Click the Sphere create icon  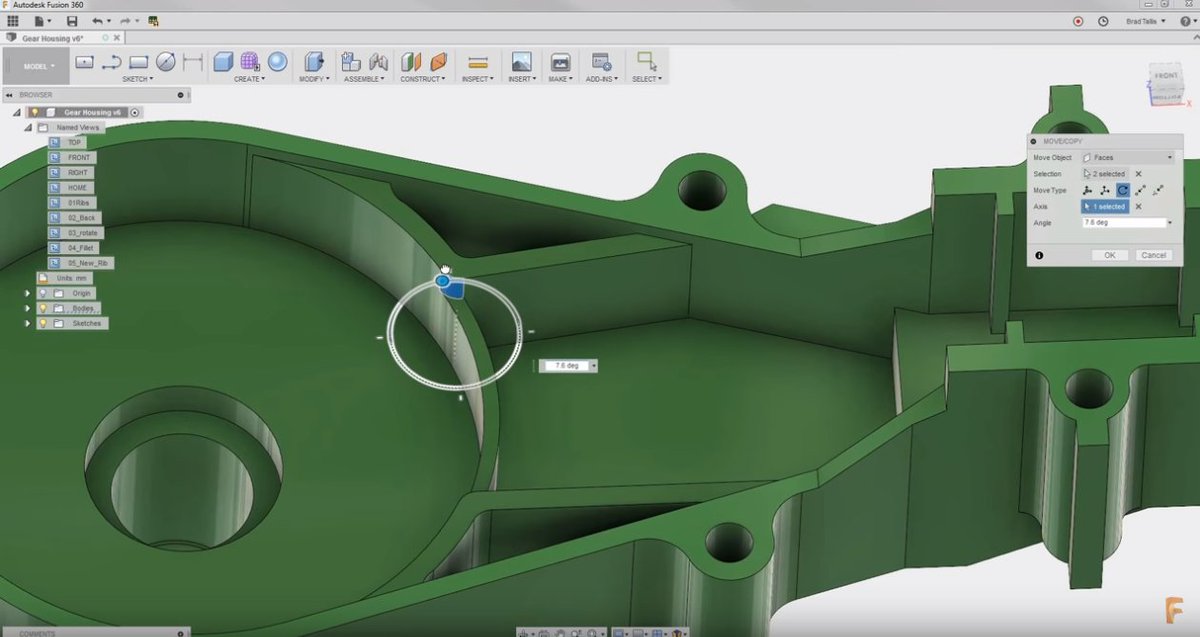pyautogui.click(x=277, y=62)
